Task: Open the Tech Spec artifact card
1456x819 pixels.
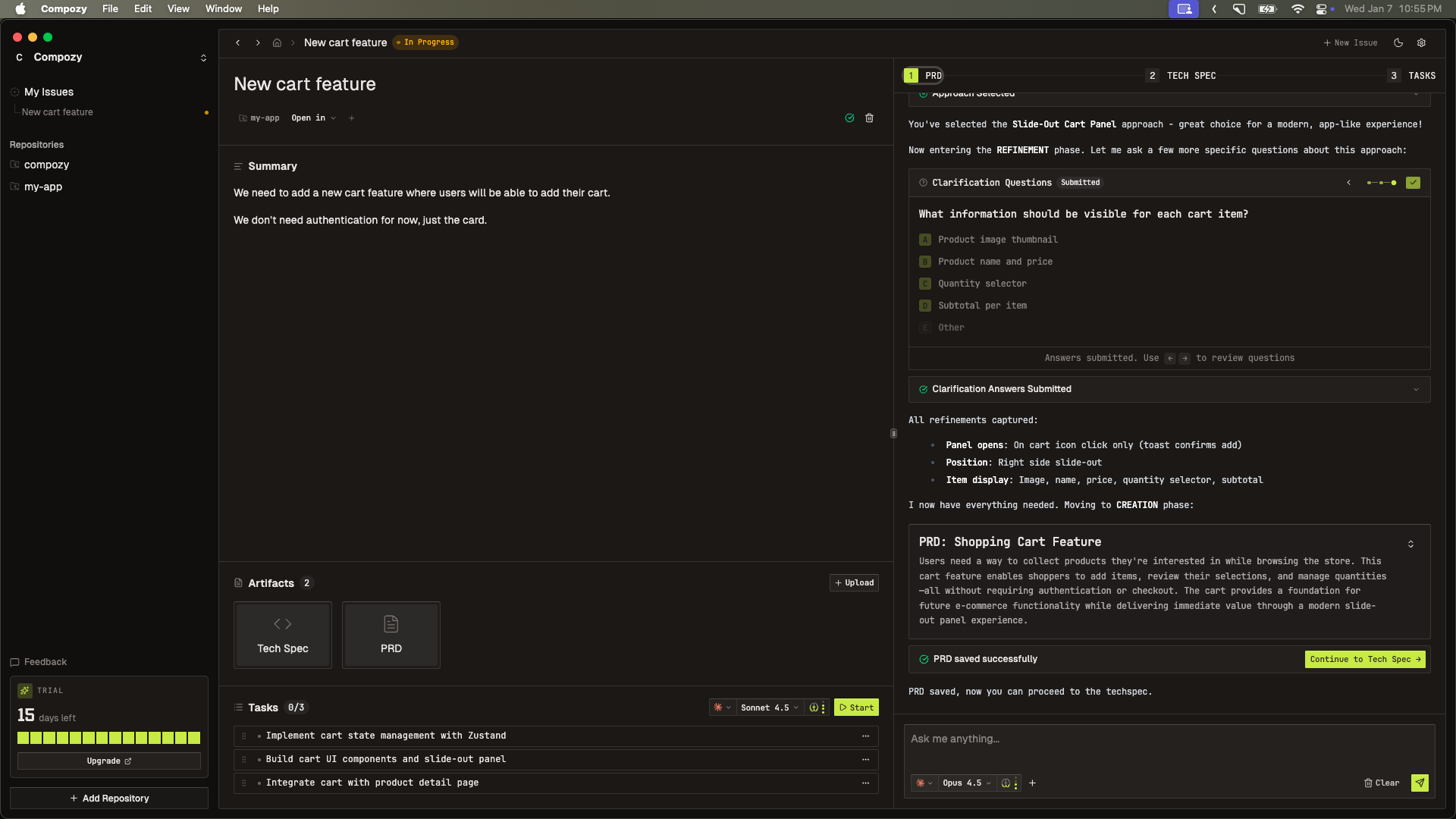Action: tap(282, 635)
